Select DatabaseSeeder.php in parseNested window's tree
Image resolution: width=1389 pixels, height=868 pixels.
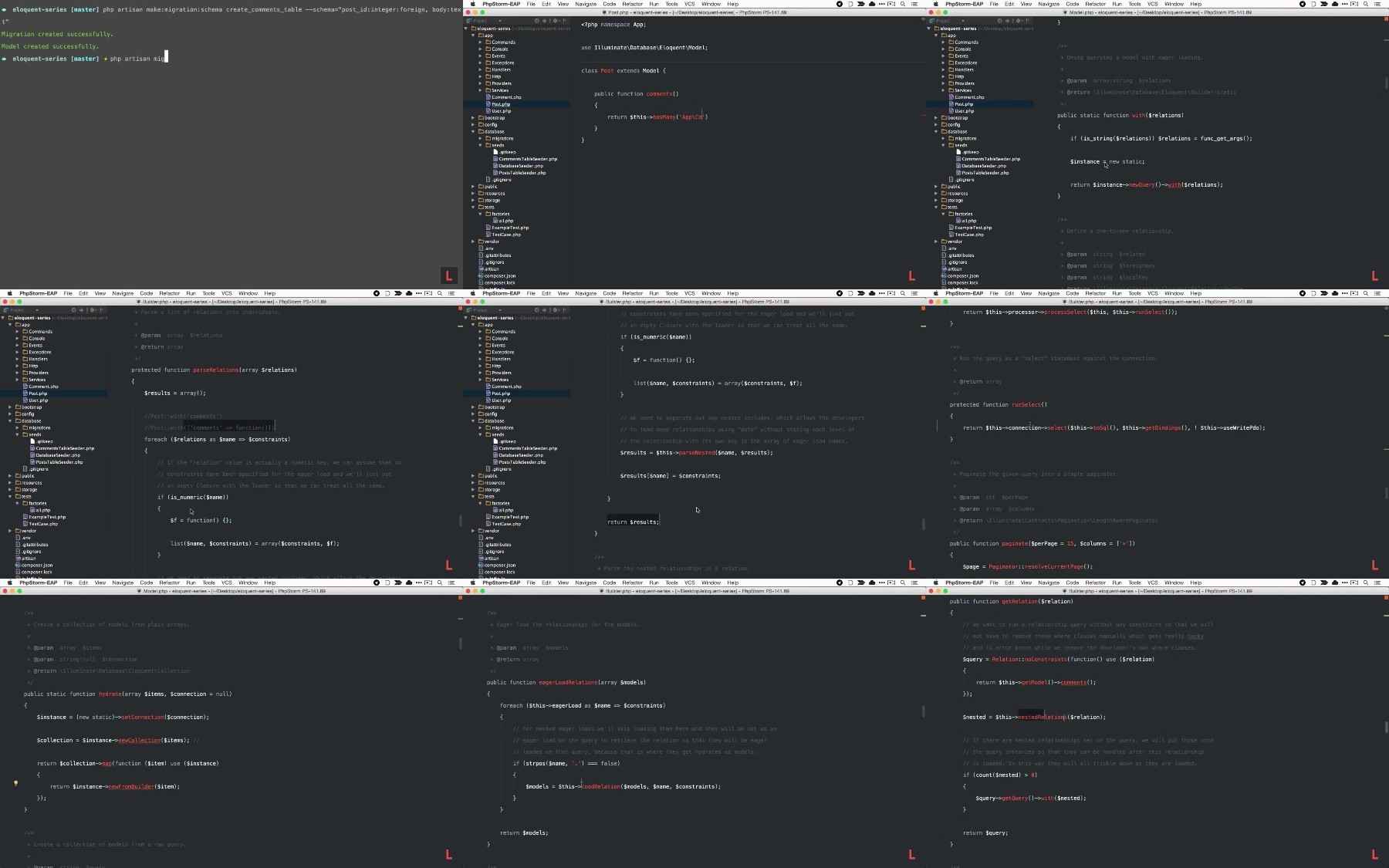click(x=521, y=455)
